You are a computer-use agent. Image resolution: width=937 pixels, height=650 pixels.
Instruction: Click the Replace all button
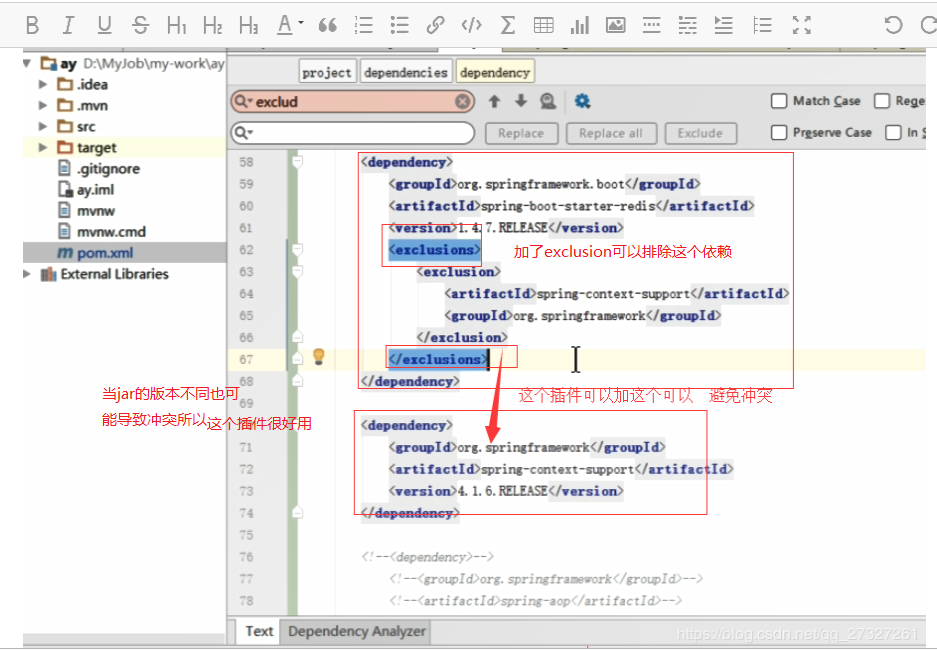point(611,133)
